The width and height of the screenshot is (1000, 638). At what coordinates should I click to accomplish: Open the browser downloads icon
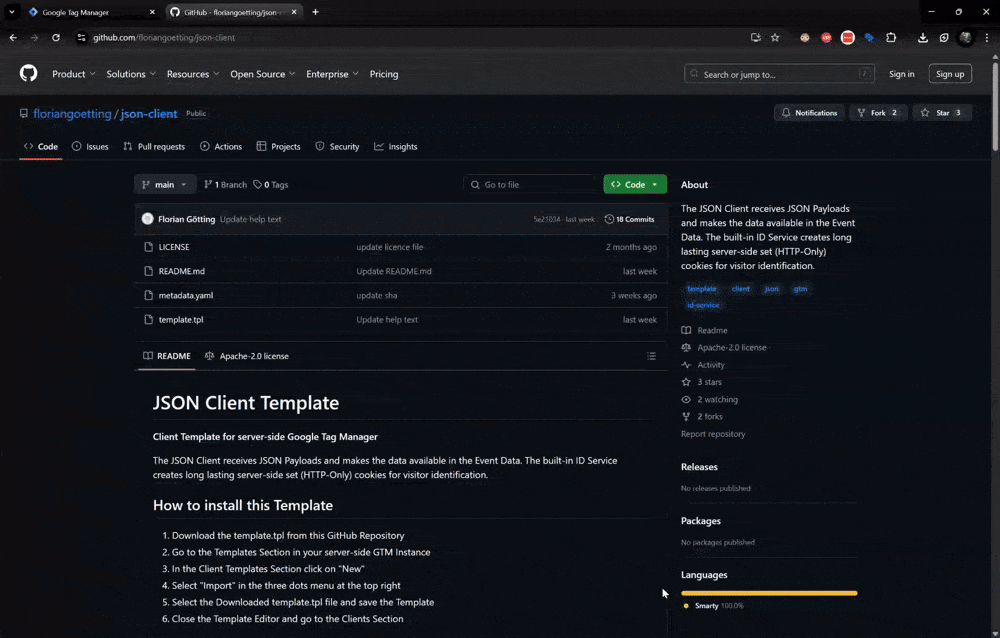923,38
